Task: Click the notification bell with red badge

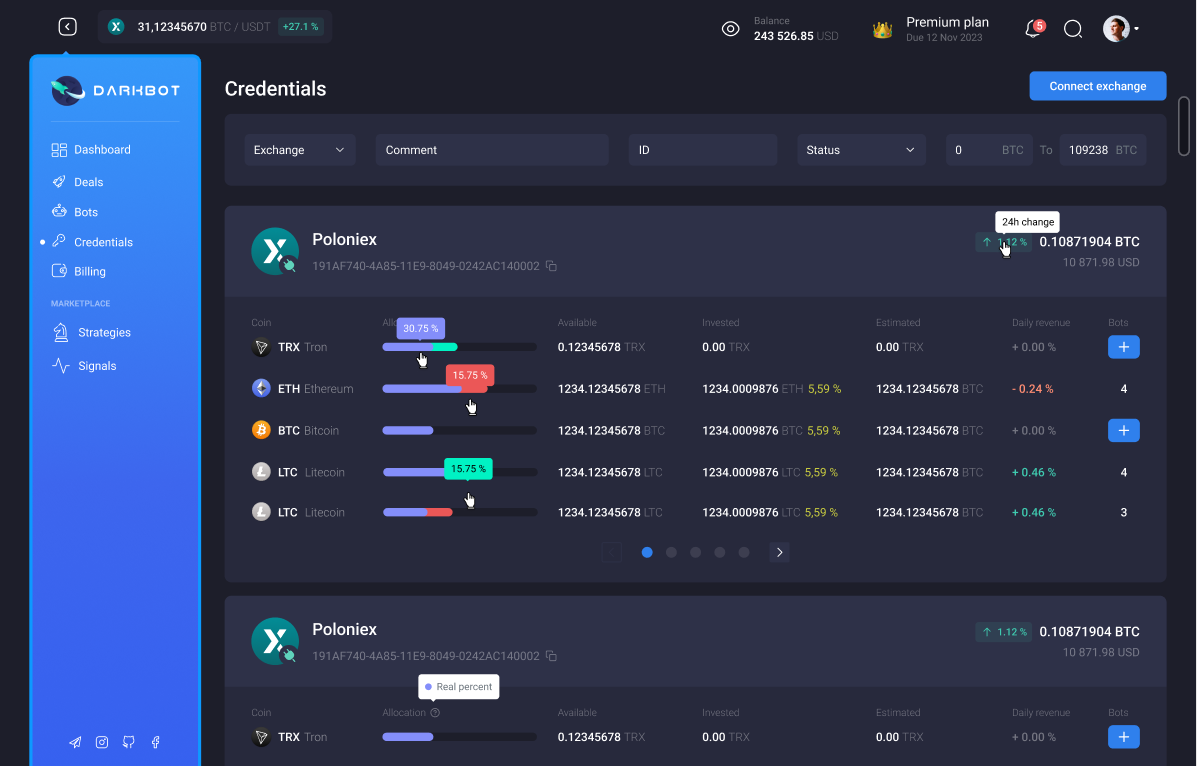Action: 1033,29
